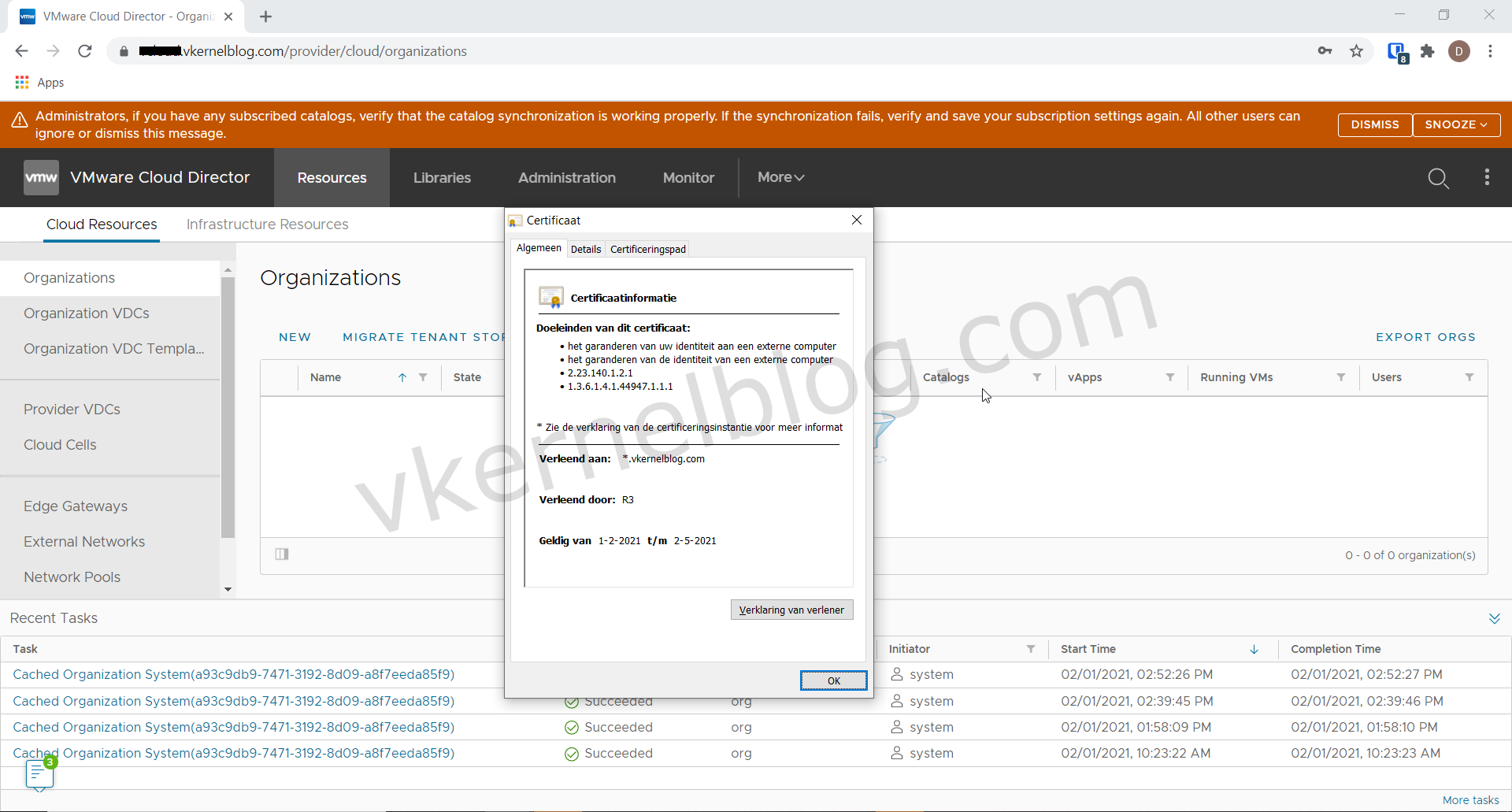
Task: Switch to the Details tab in the Certificaat dialog
Action: coord(585,249)
